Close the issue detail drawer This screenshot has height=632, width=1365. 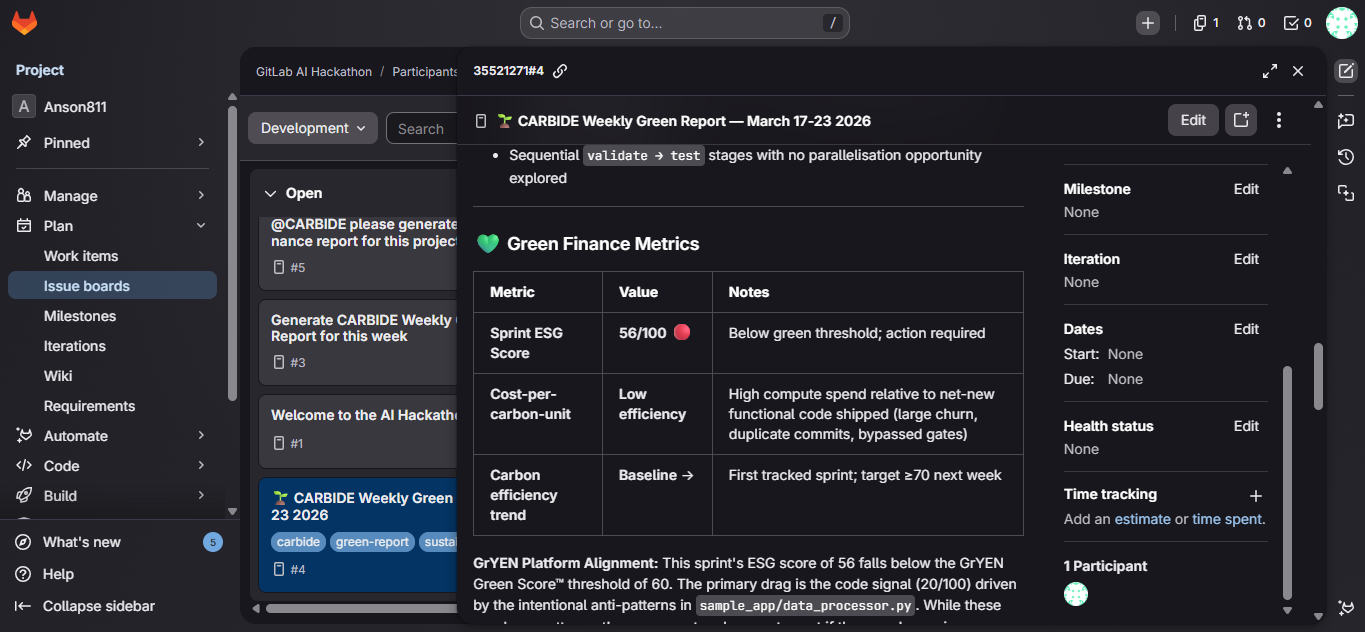1298,71
